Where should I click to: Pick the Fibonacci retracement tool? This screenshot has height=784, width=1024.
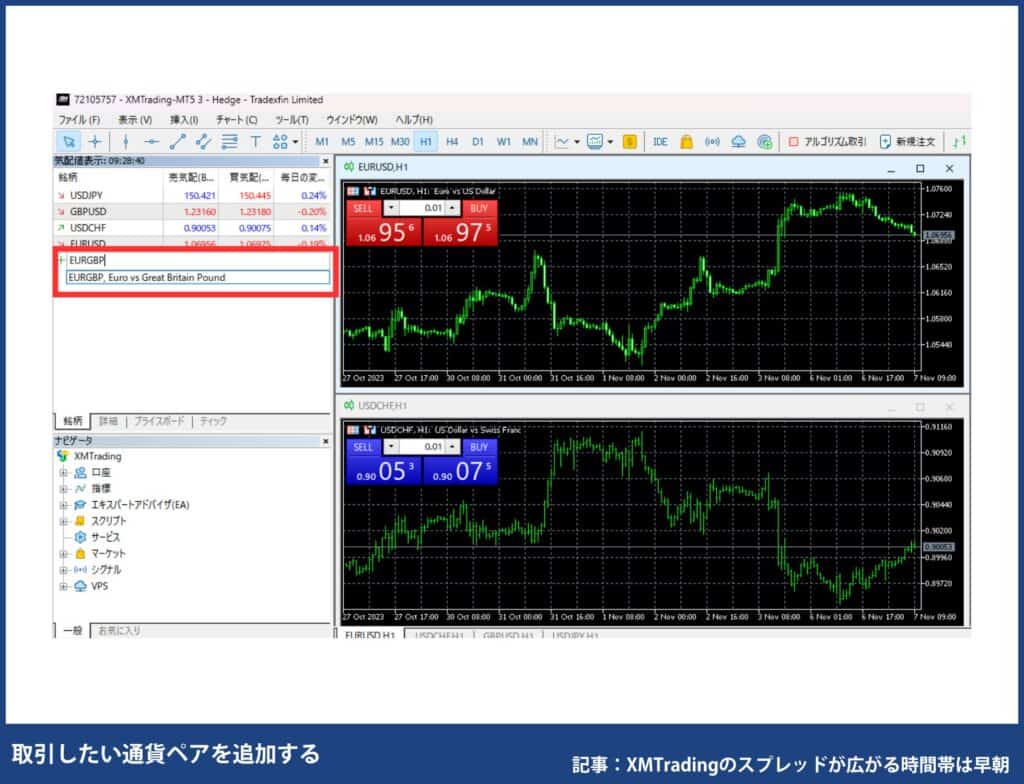click(229, 141)
